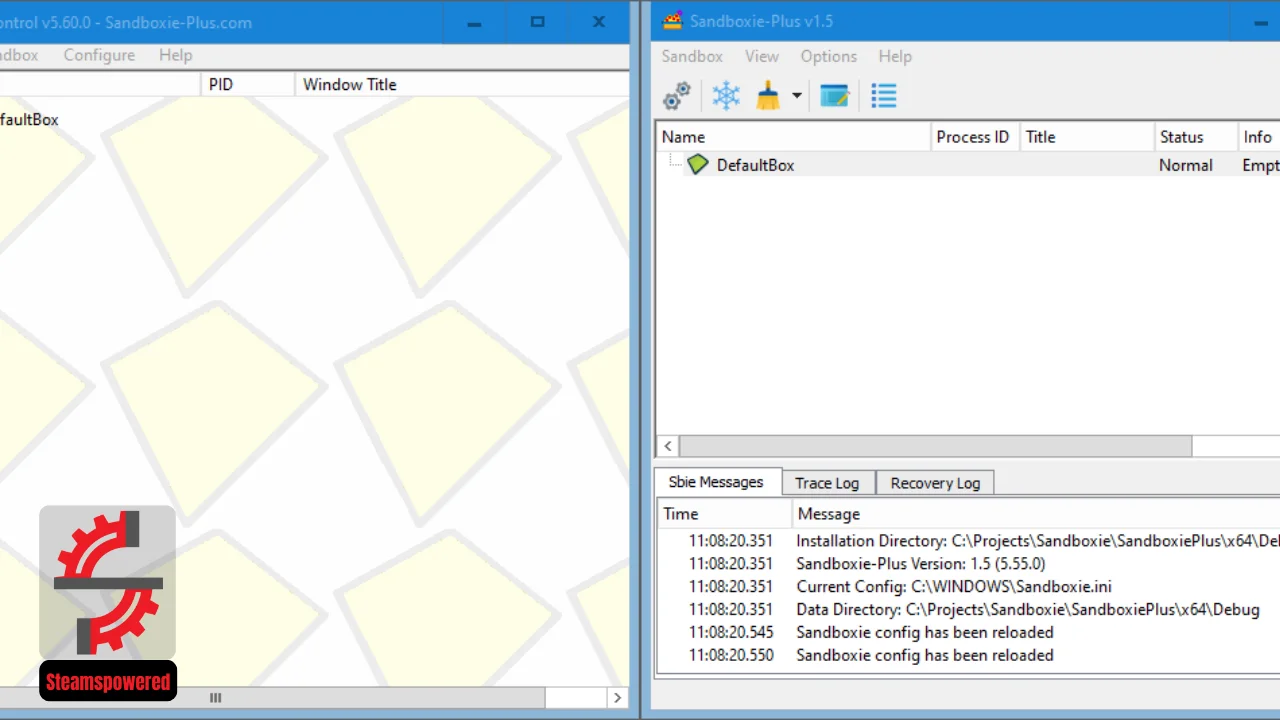Click the Status column header
1280x720 pixels.
pos(1195,137)
